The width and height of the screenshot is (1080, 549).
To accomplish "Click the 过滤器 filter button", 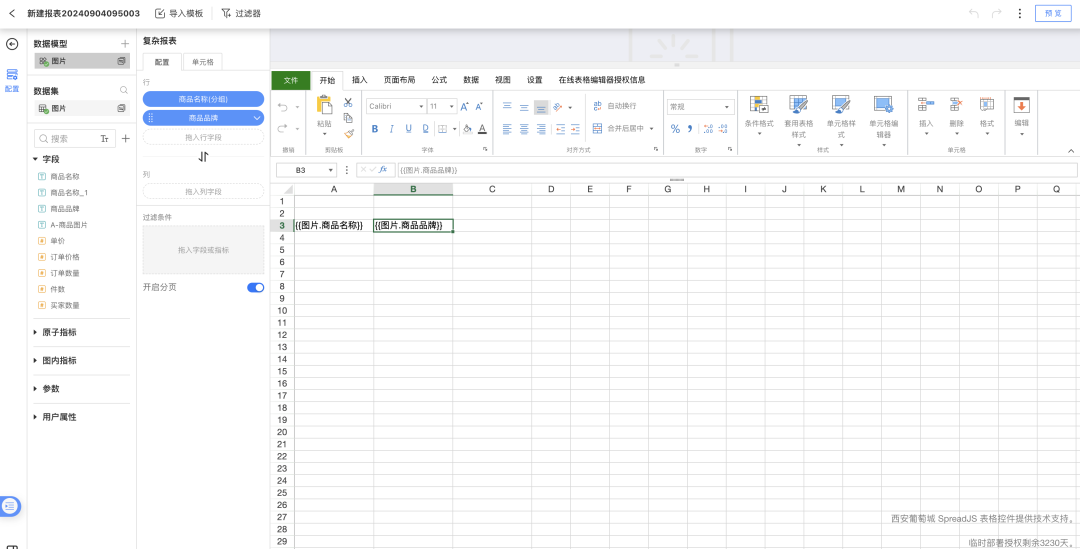I will (x=241, y=13).
